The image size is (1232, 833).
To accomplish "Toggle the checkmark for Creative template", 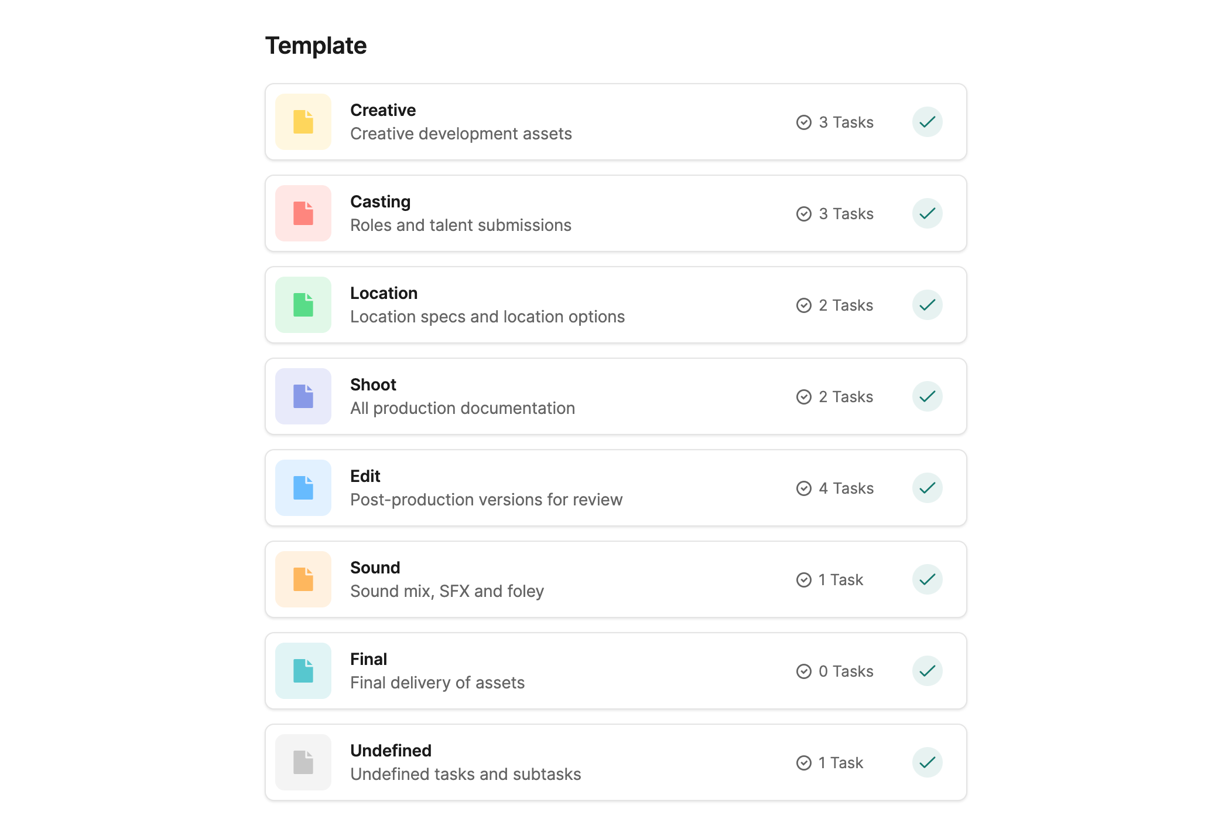I will 927,122.
